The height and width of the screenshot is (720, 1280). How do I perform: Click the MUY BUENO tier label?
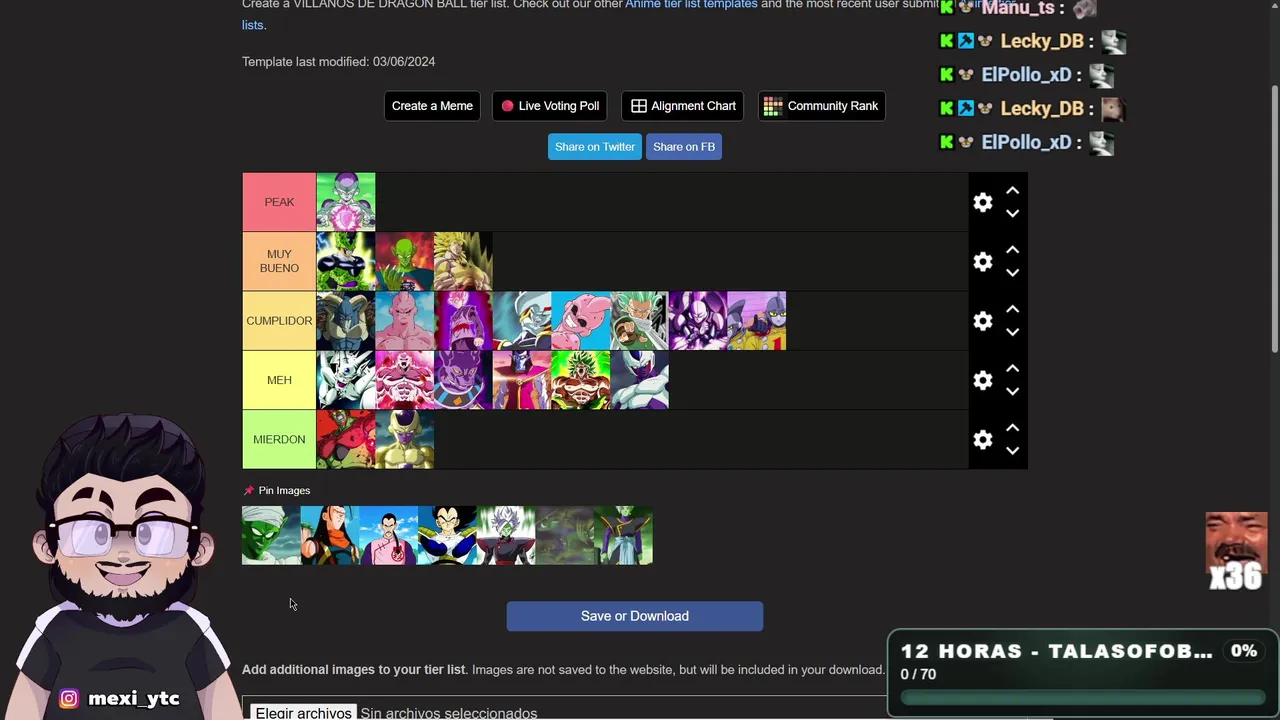pos(279,261)
